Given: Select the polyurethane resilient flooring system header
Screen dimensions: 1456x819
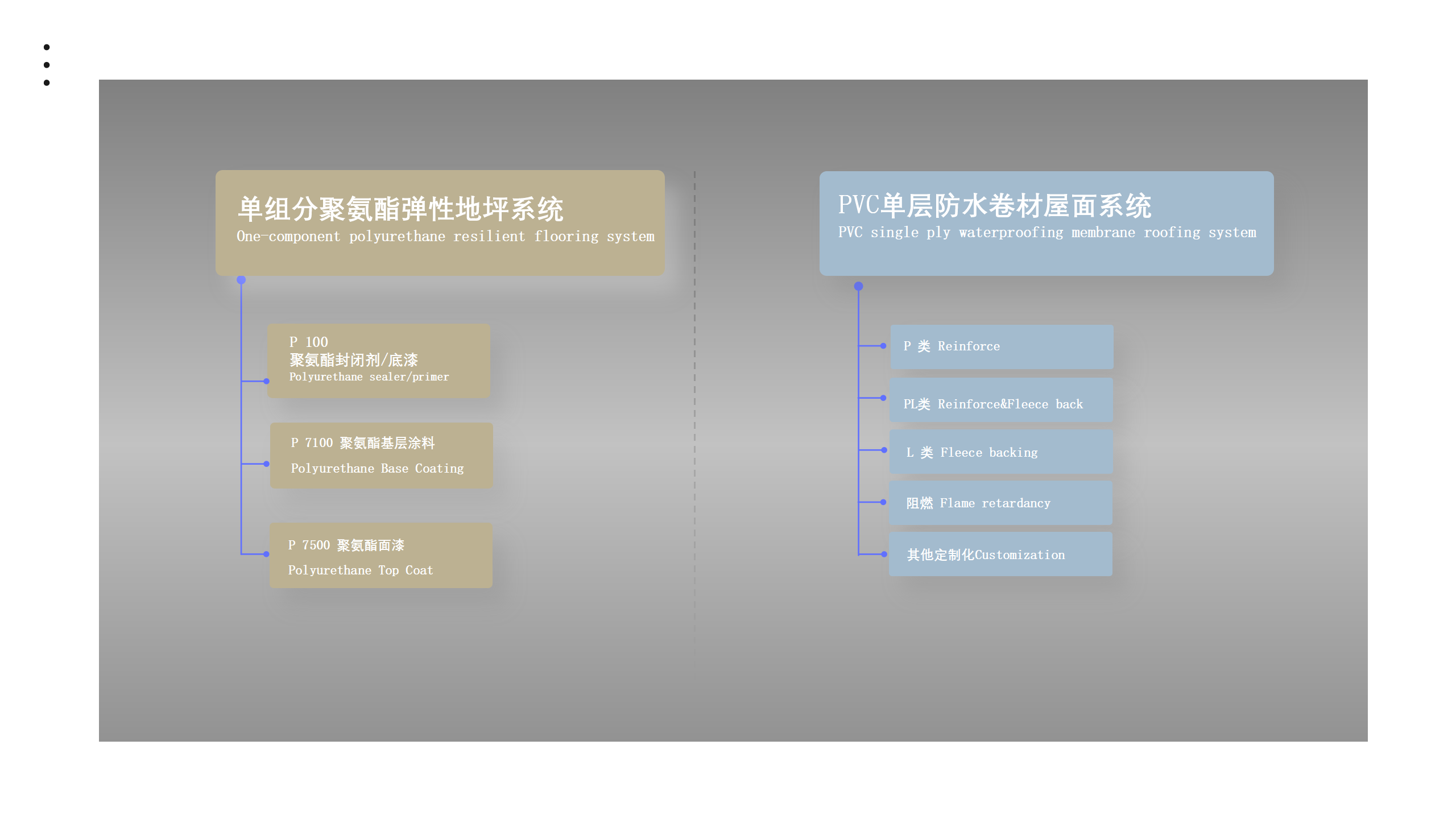Looking at the screenshot, I should (x=440, y=222).
